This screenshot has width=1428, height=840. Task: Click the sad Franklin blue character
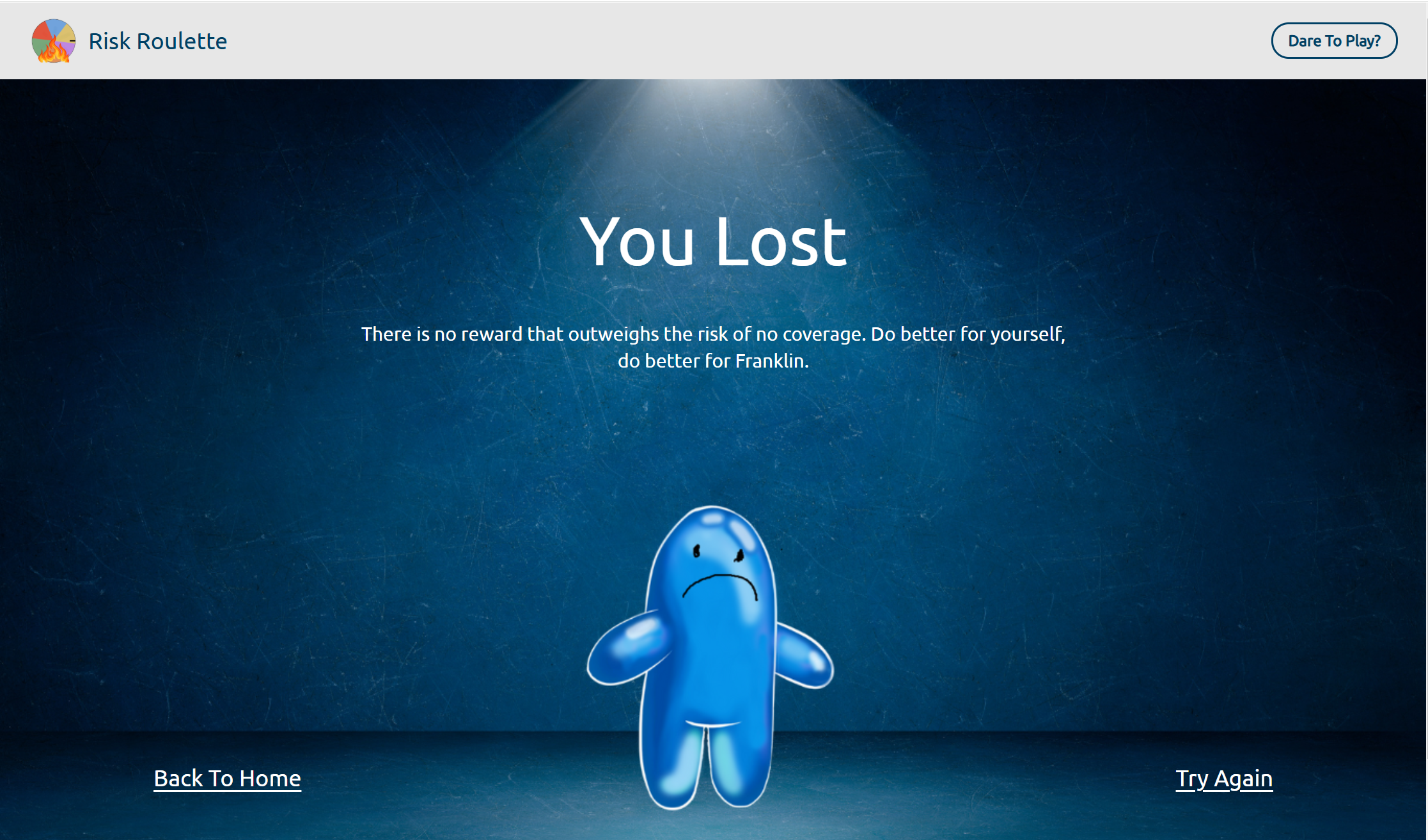(x=710, y=657)
